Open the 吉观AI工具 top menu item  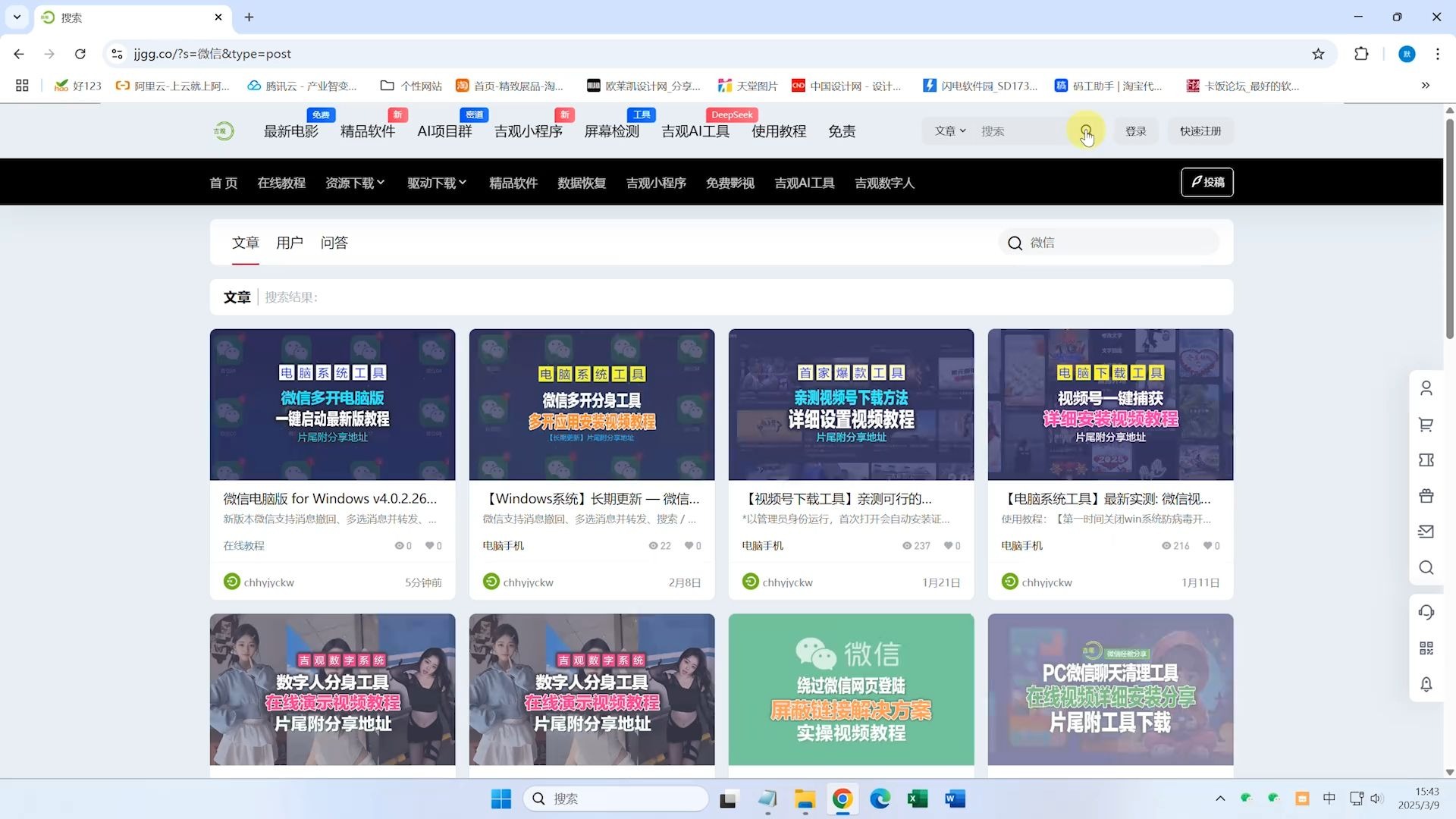[695, 131]
